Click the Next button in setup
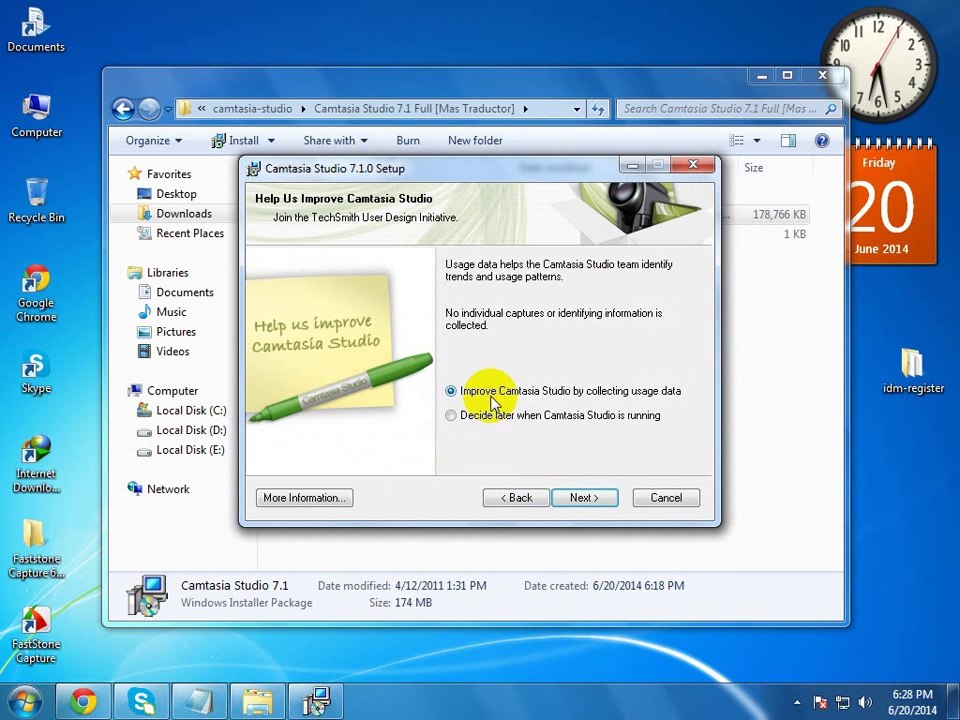The image size is (960, 720). pyautogui.click(x=585, y=498)
